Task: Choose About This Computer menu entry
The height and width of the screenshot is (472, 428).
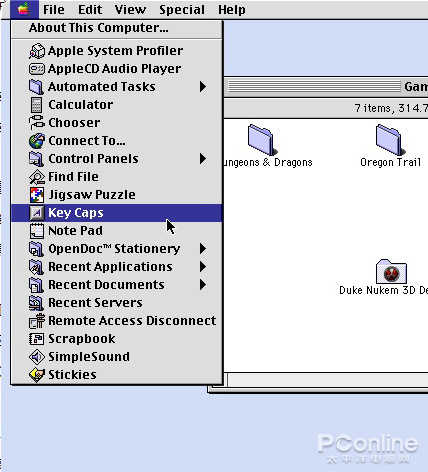Action: pyautogui.click(x=117, y=28)
